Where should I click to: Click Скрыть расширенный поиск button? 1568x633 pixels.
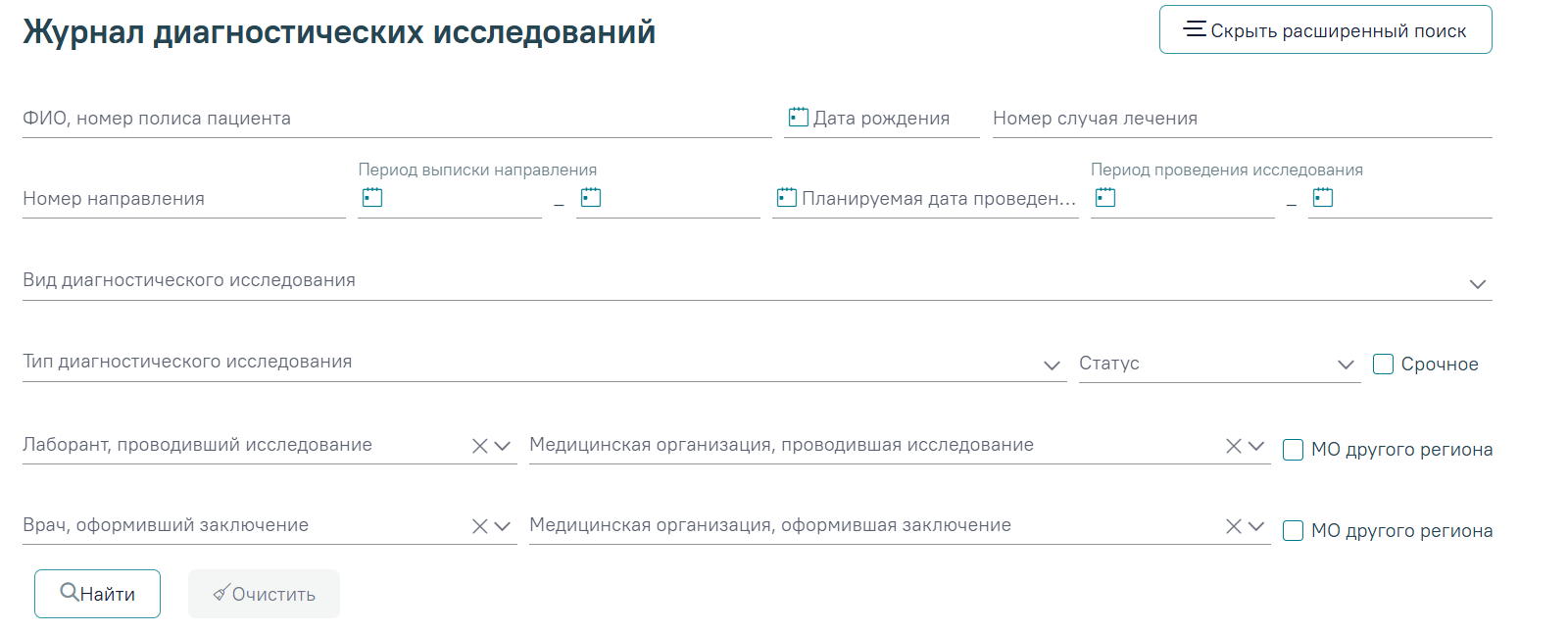[x=1325, y=29]
